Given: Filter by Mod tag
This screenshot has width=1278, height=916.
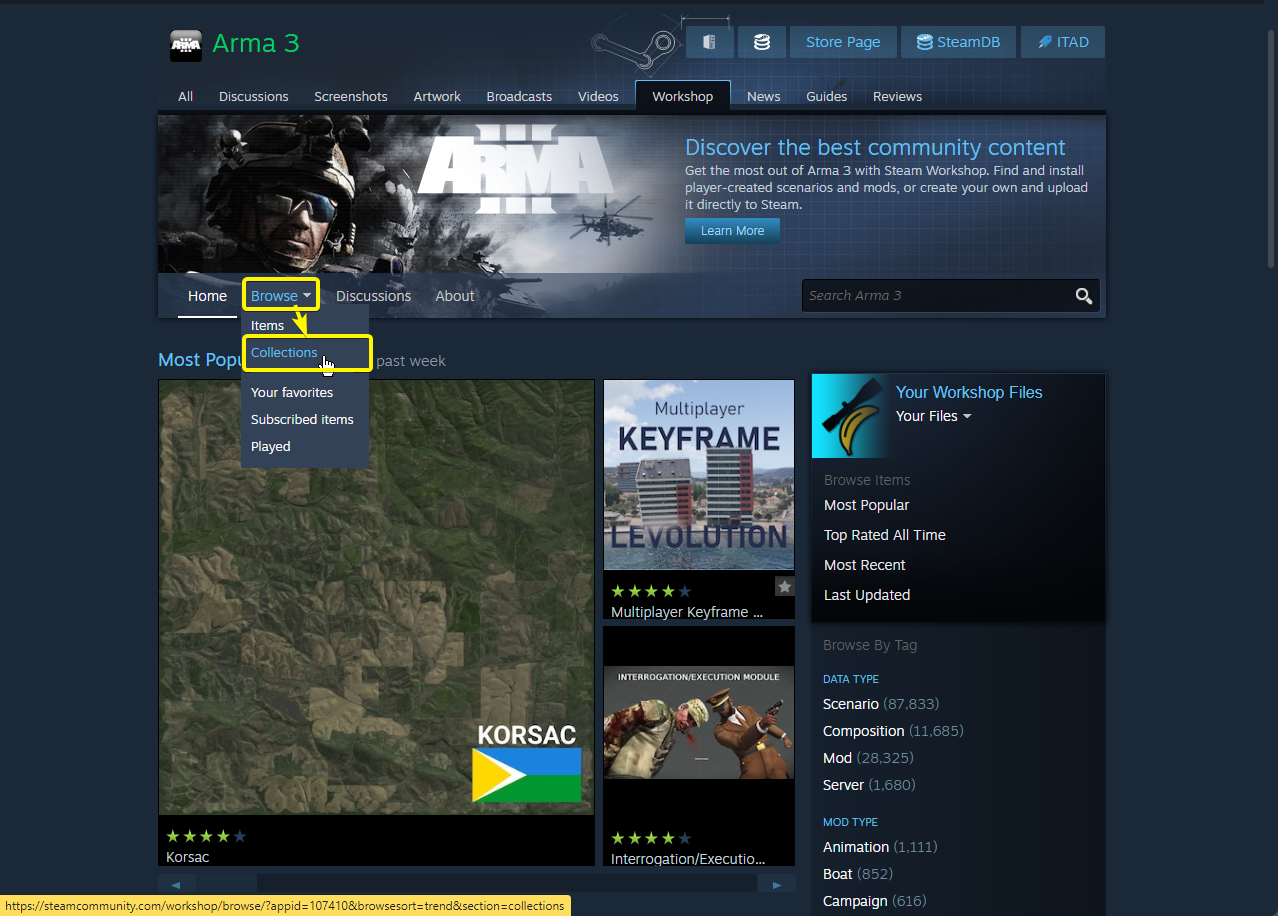Looking at the screenshot, I should point(837,758).
